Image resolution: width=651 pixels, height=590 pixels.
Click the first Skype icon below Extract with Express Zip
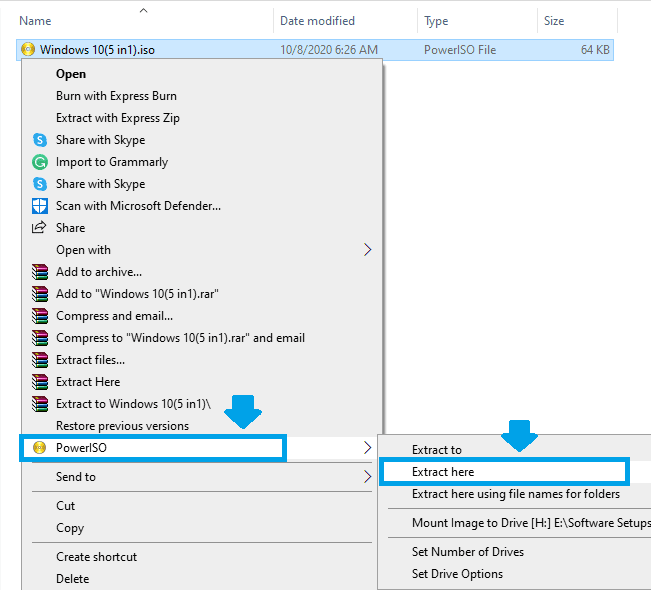(x=40, y=140)
